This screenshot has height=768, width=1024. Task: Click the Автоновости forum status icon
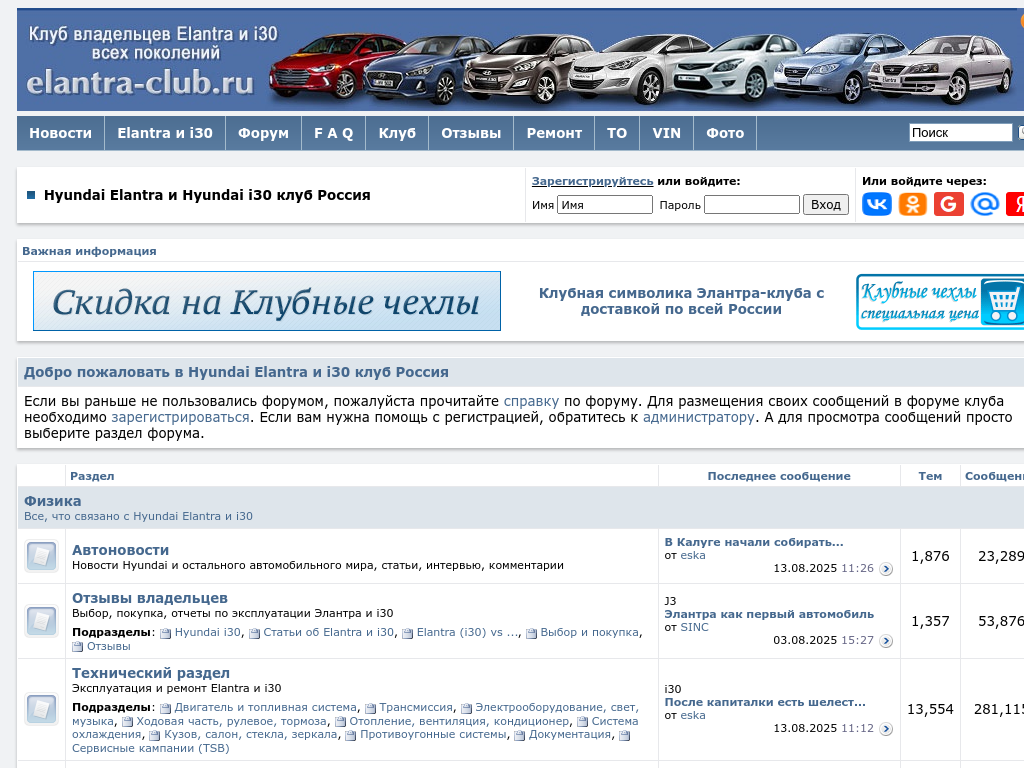[x=41, y=556]
